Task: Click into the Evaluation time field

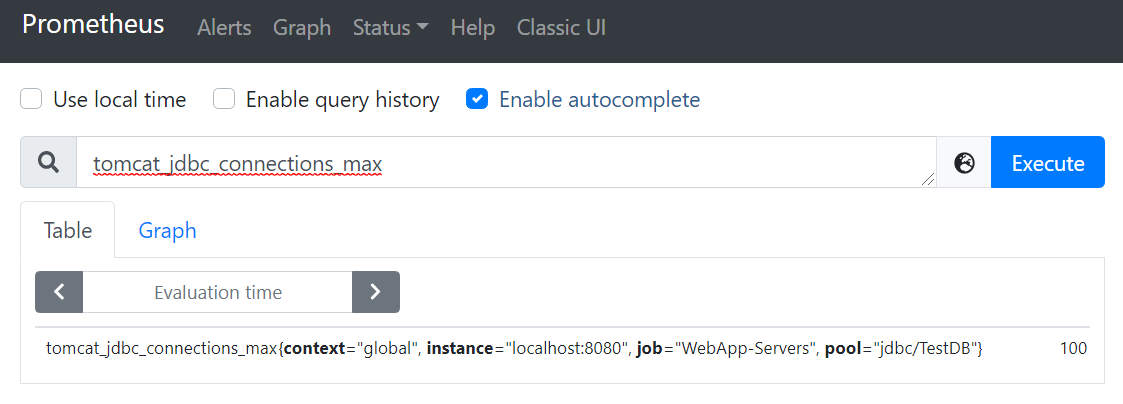Action: (x=218, y=292)
